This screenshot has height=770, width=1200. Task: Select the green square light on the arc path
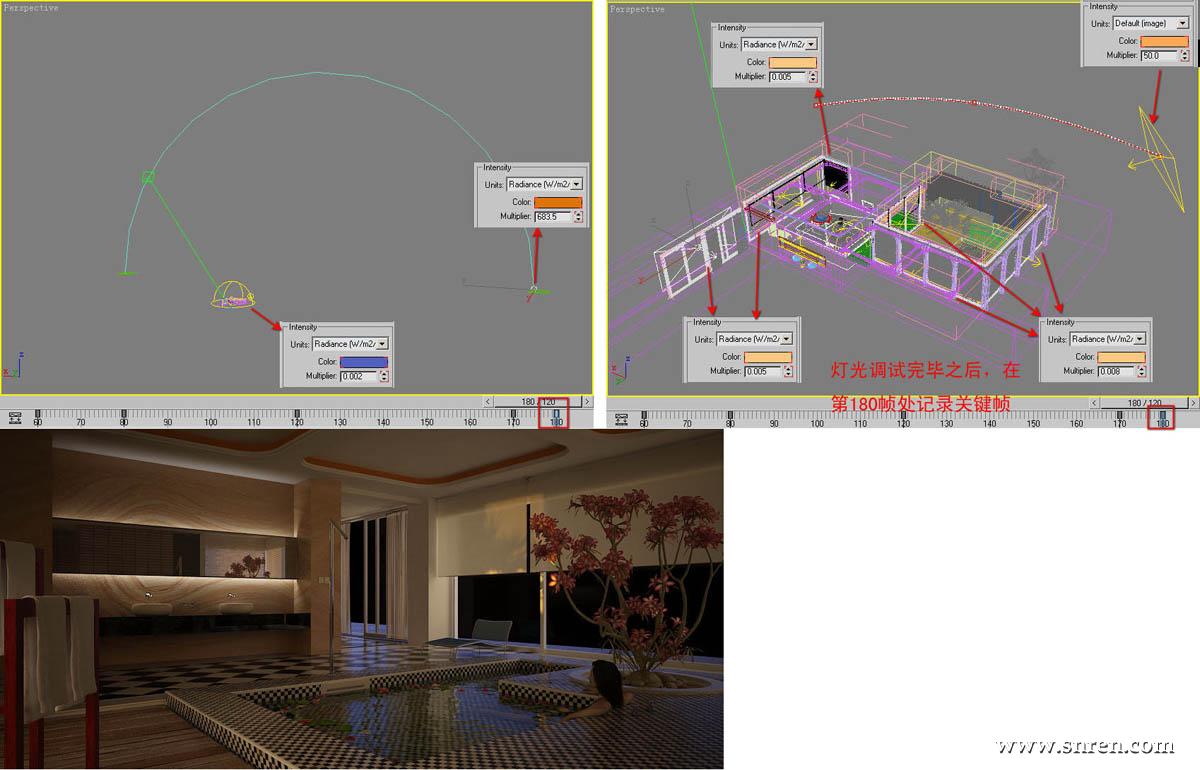tap(148, 177)
